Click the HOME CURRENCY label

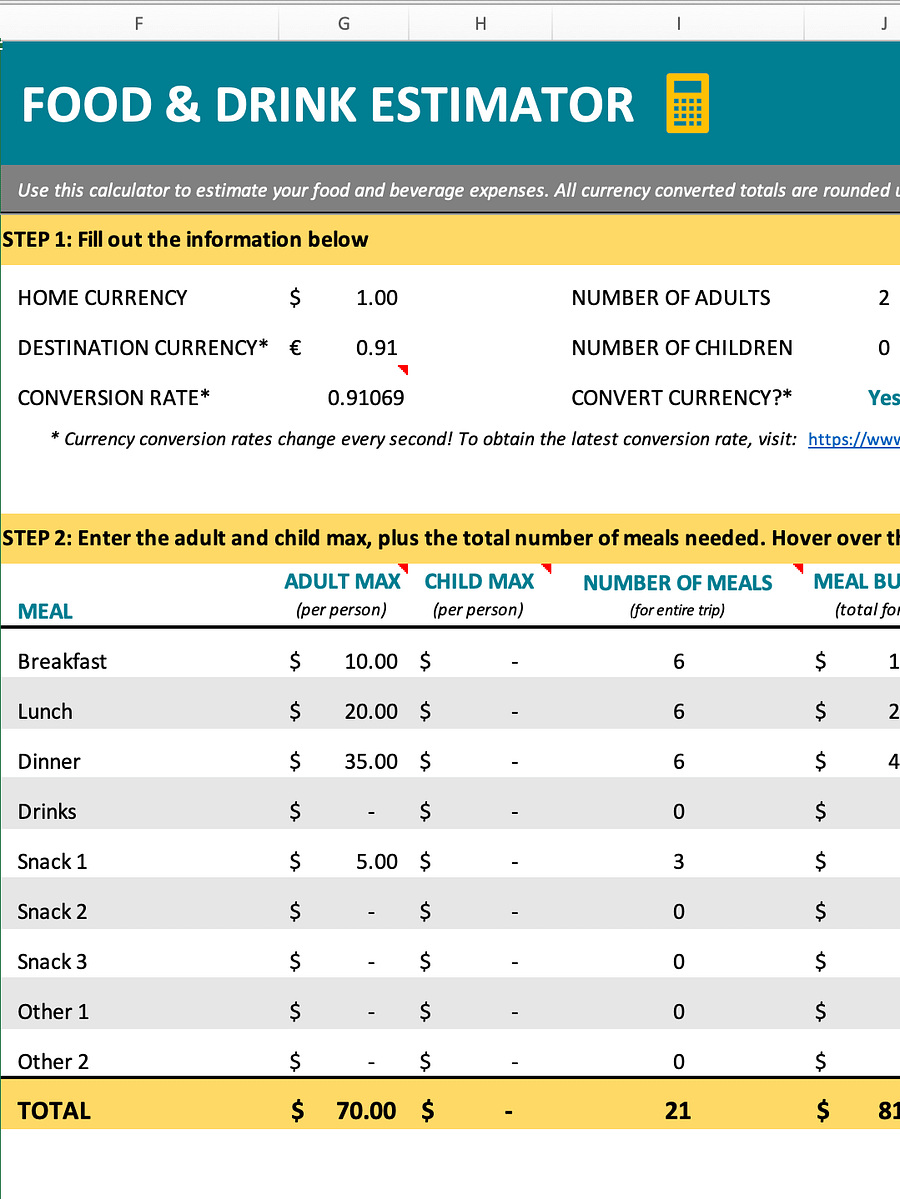(x=102, y=297)
